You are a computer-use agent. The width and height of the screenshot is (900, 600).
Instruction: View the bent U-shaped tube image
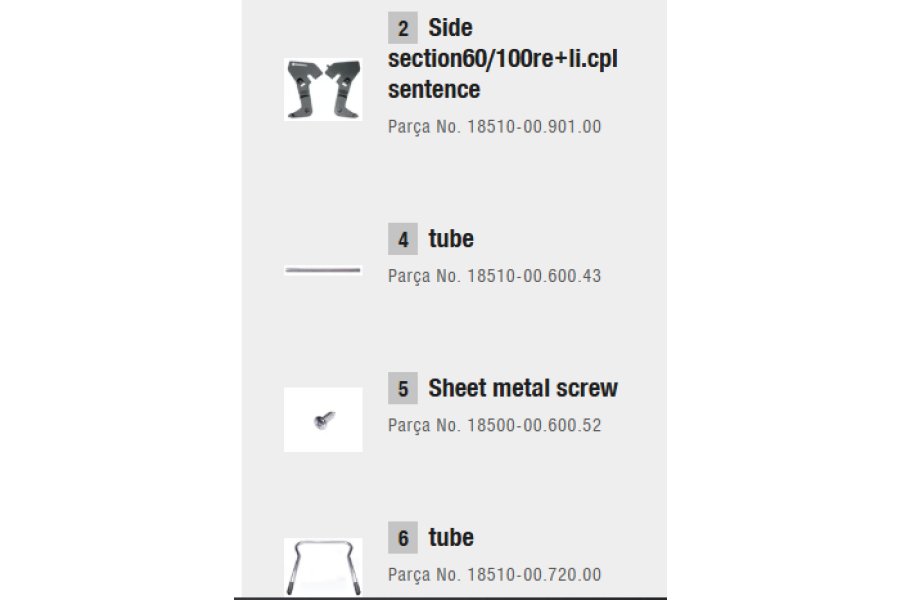[323, 567]
